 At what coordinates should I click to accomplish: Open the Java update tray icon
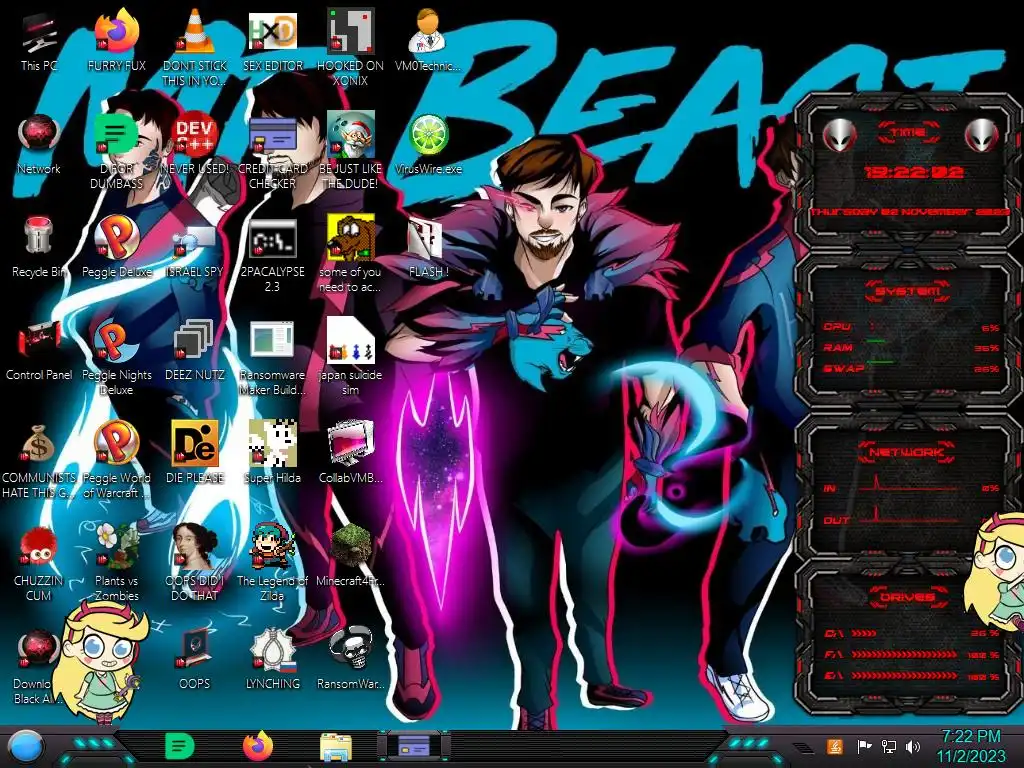[x=835, y=746]
